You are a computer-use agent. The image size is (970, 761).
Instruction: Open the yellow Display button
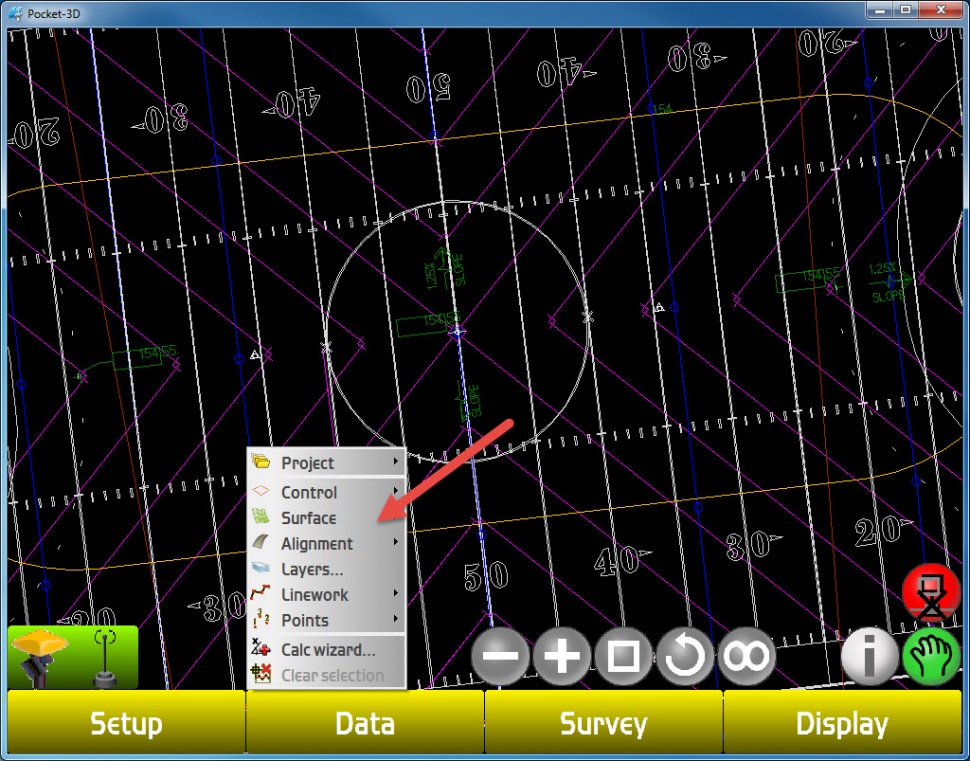(x=842, y=724)
